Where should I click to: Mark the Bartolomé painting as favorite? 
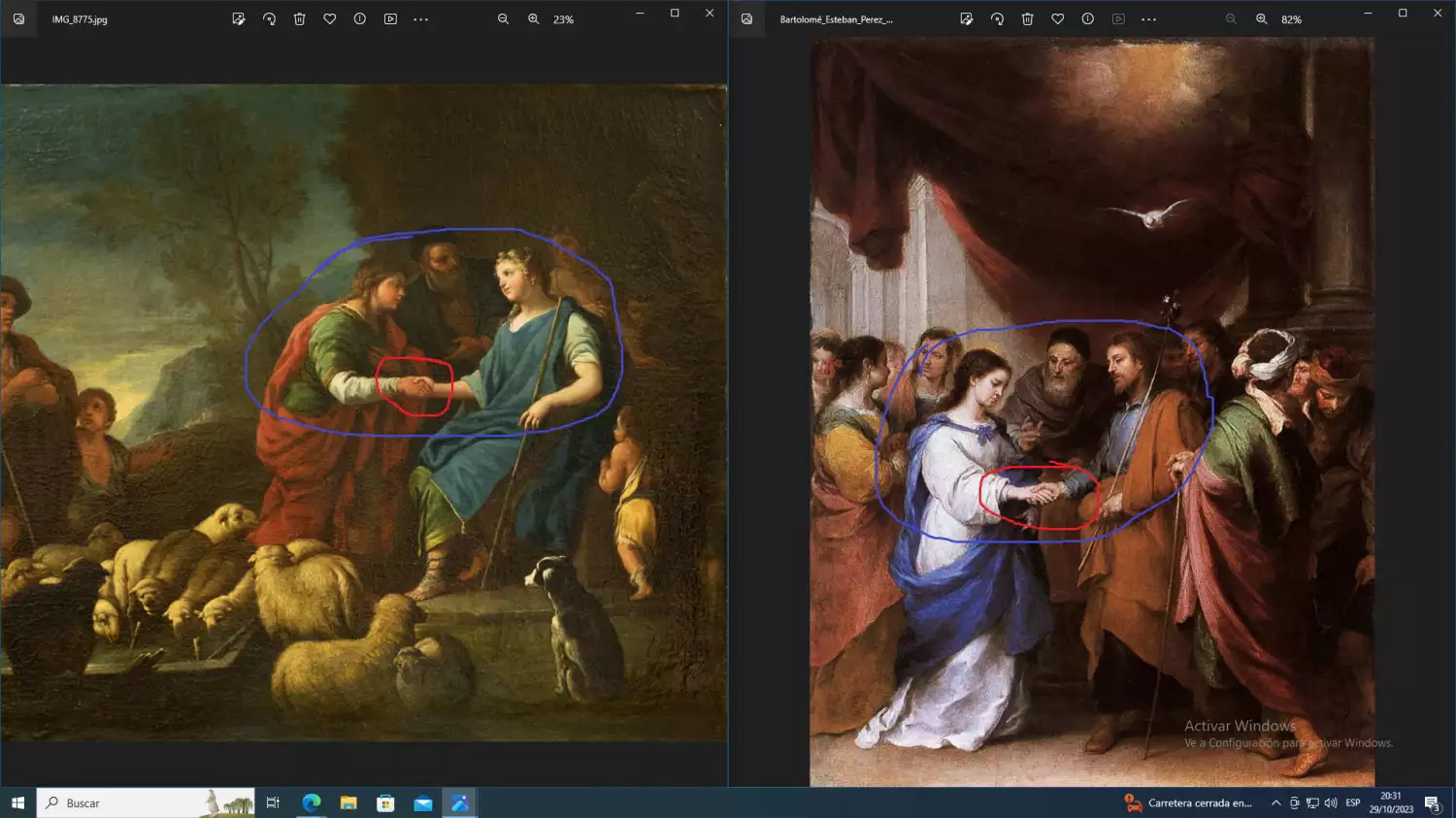point(1058,19)
